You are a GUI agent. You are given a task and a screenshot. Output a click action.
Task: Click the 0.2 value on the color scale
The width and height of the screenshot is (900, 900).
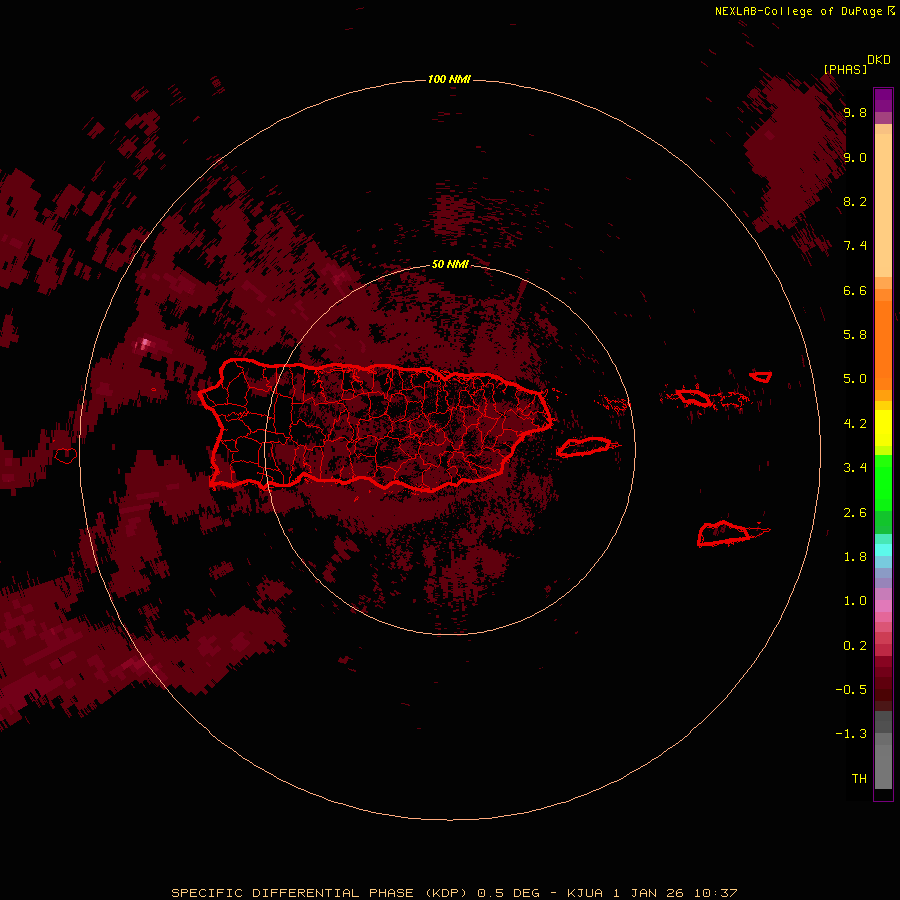[855, 646]
